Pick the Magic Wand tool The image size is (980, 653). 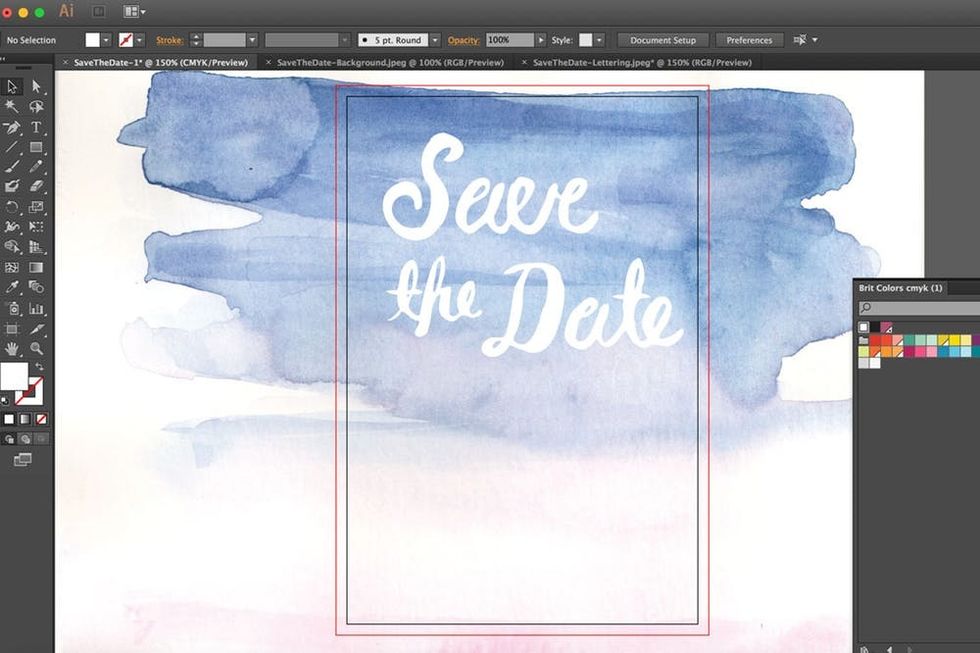click(x=12, y=107)
